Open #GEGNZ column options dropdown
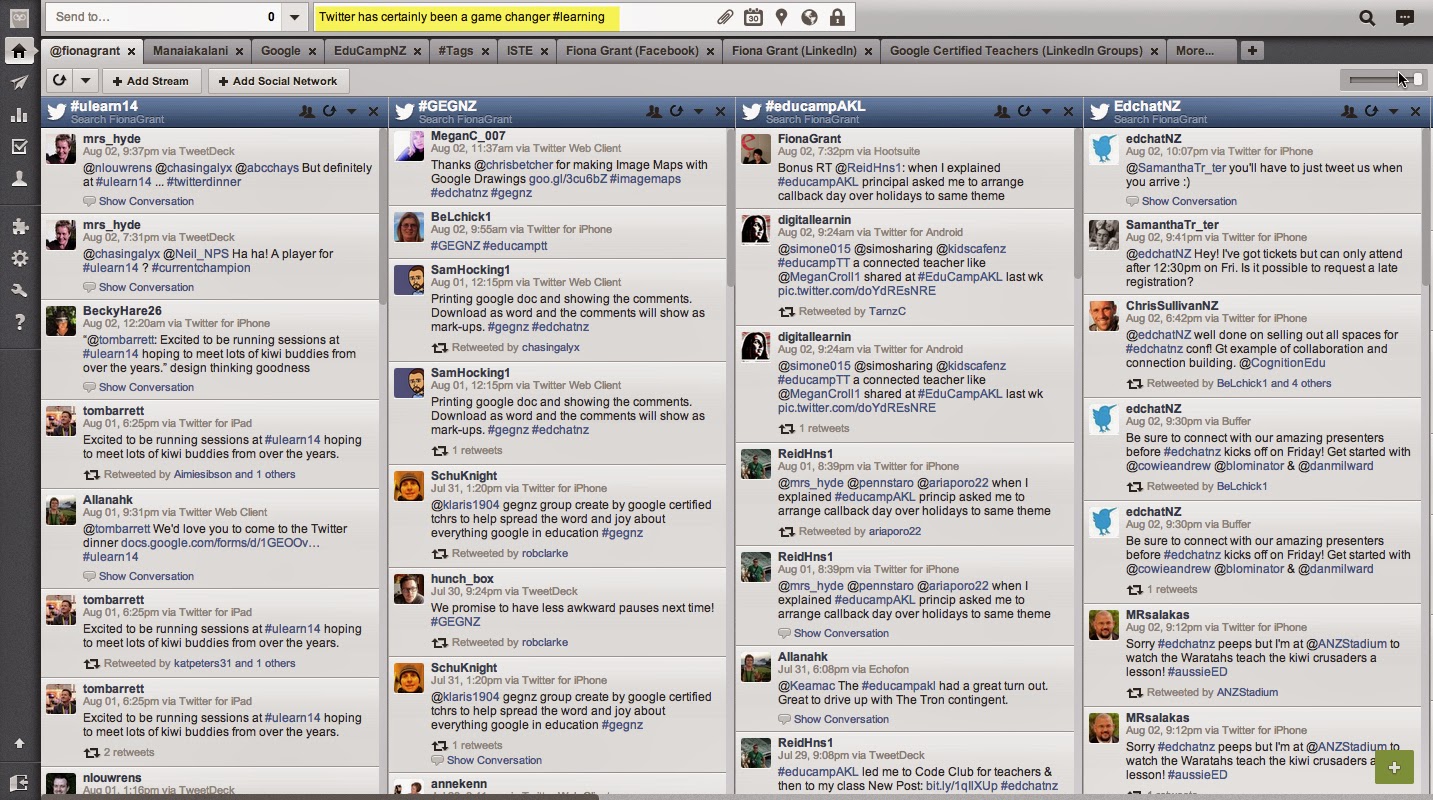 [699, 112]
